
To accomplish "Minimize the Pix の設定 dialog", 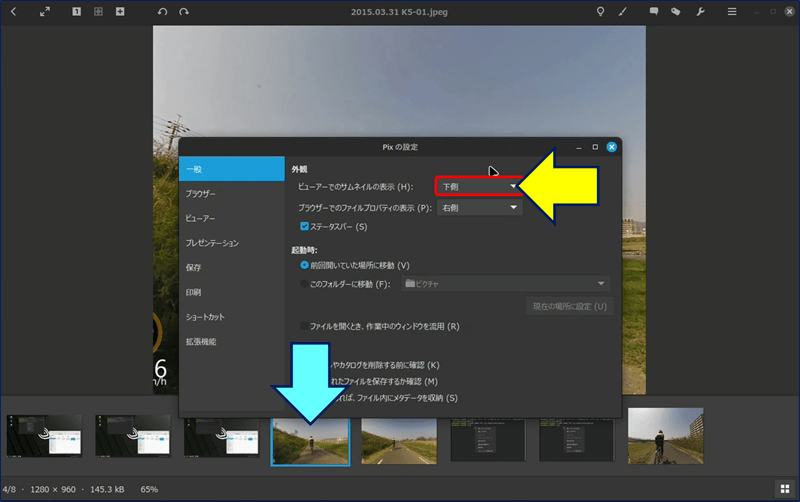I will pyautogui.click(x=579, y=147).
